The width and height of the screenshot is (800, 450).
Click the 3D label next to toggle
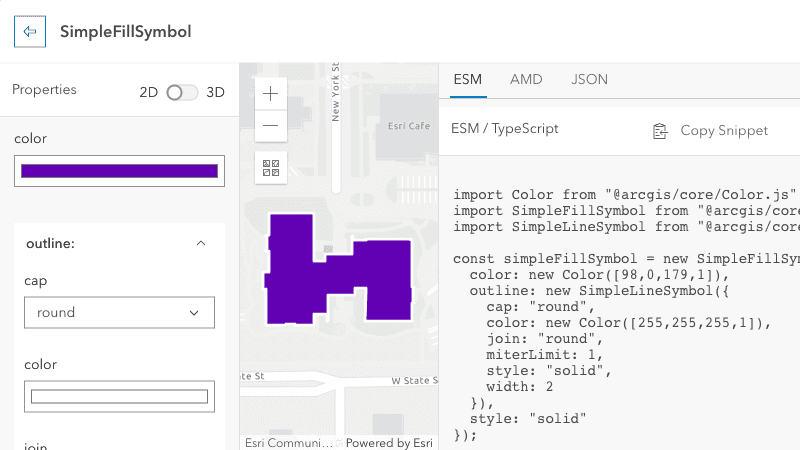coord(215,92)
